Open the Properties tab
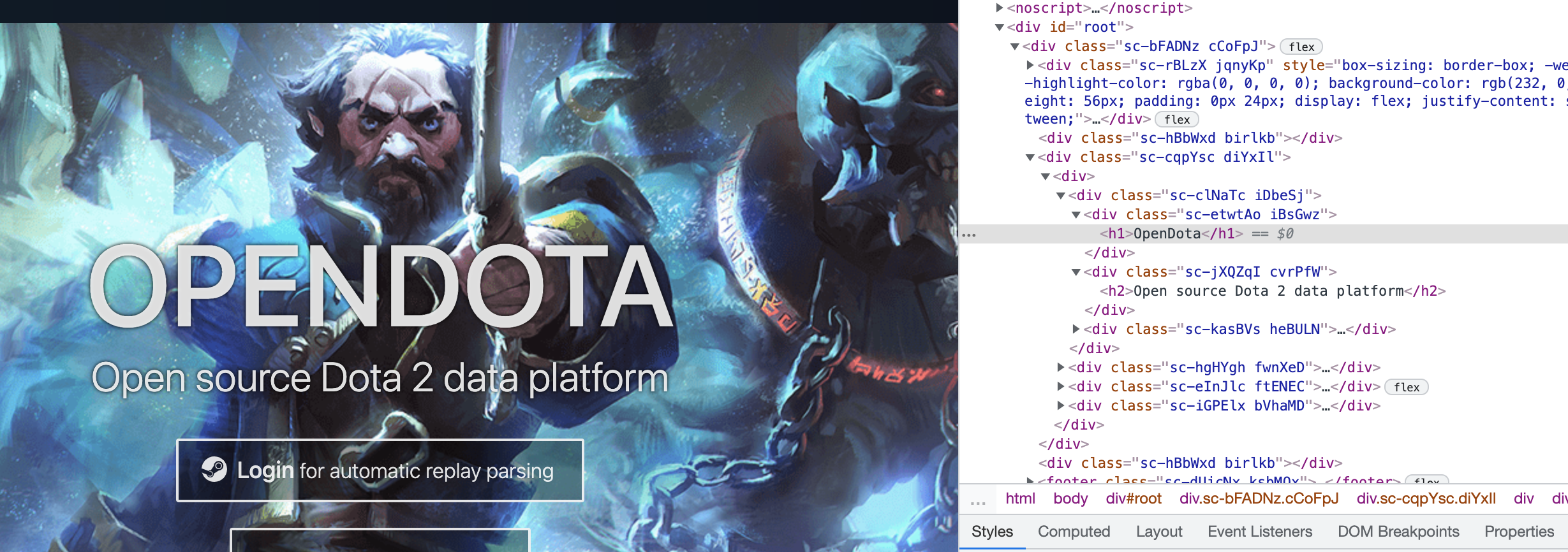 [x=1519, y=532]
